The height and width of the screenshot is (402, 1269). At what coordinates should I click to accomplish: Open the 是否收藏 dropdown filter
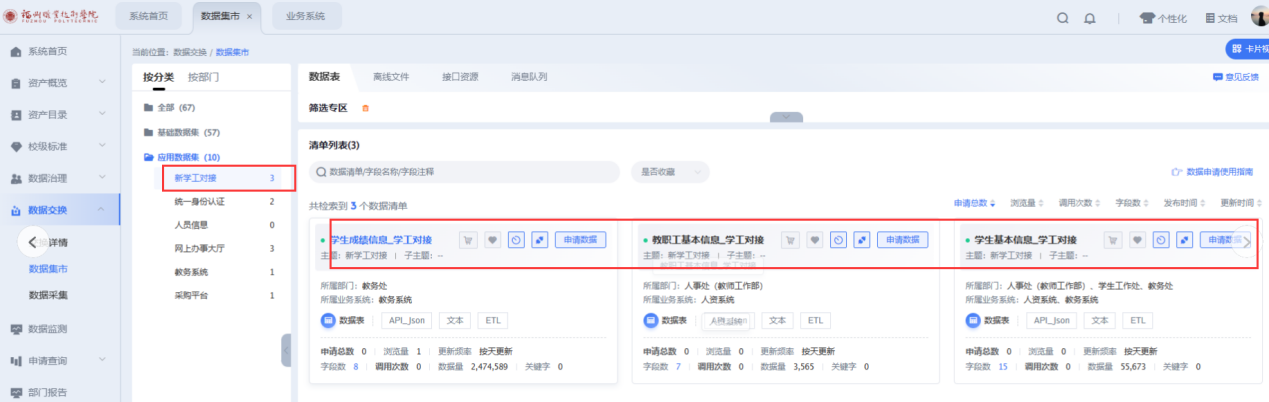pos(670,172)
